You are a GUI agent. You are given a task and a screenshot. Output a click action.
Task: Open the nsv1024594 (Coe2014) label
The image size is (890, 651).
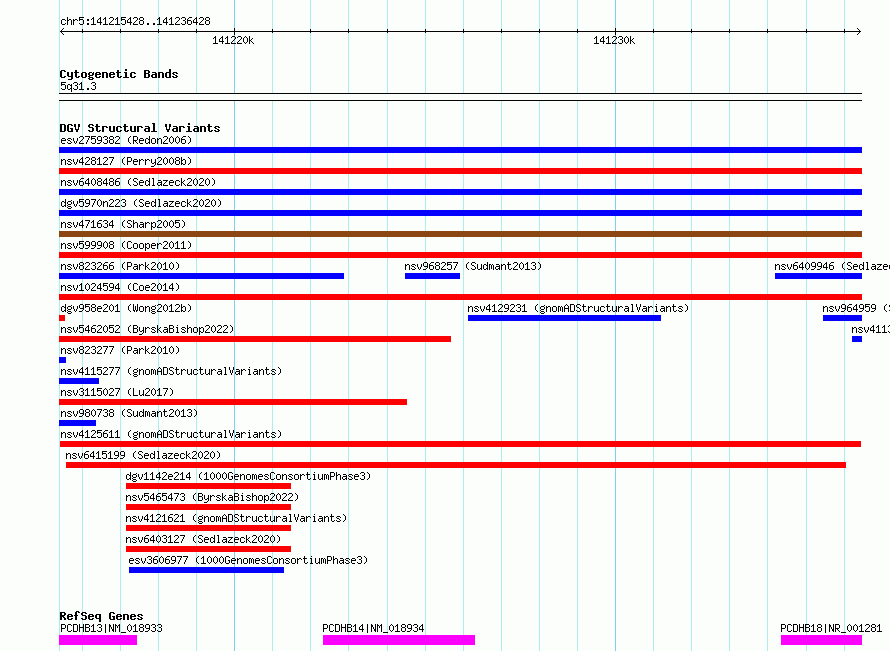[x=120, y=287]
